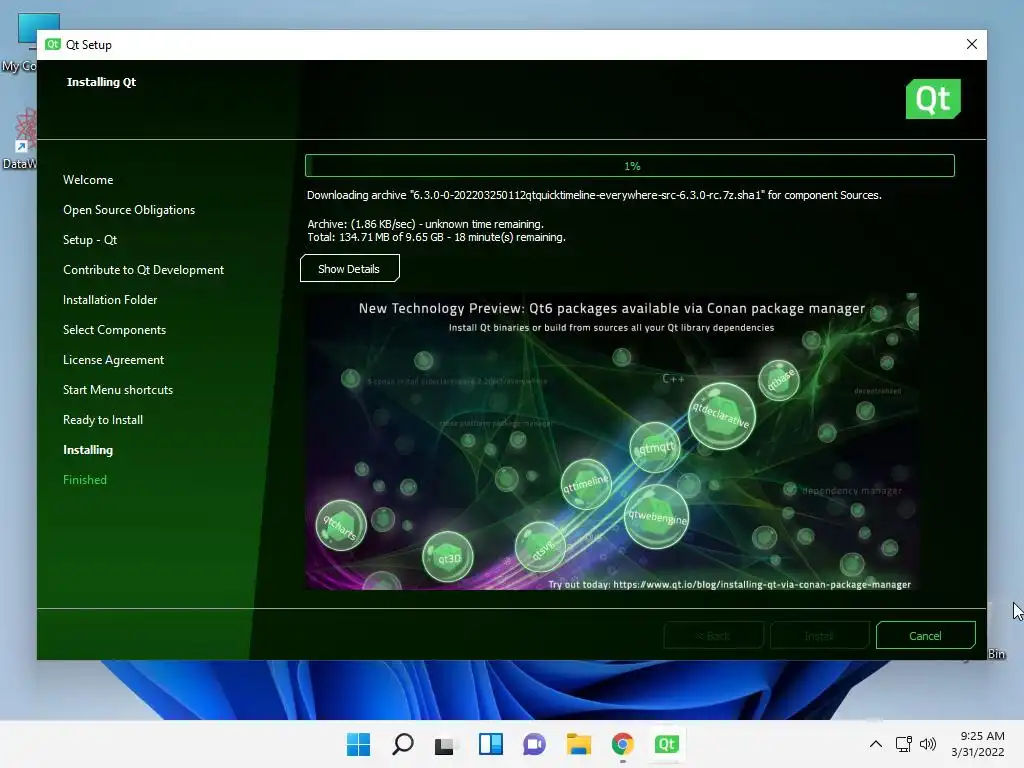The height and width of the screenshot is (768, 1024).
Task: Select the DataW desktop shortcut icon
Action: tap(20, 139)
